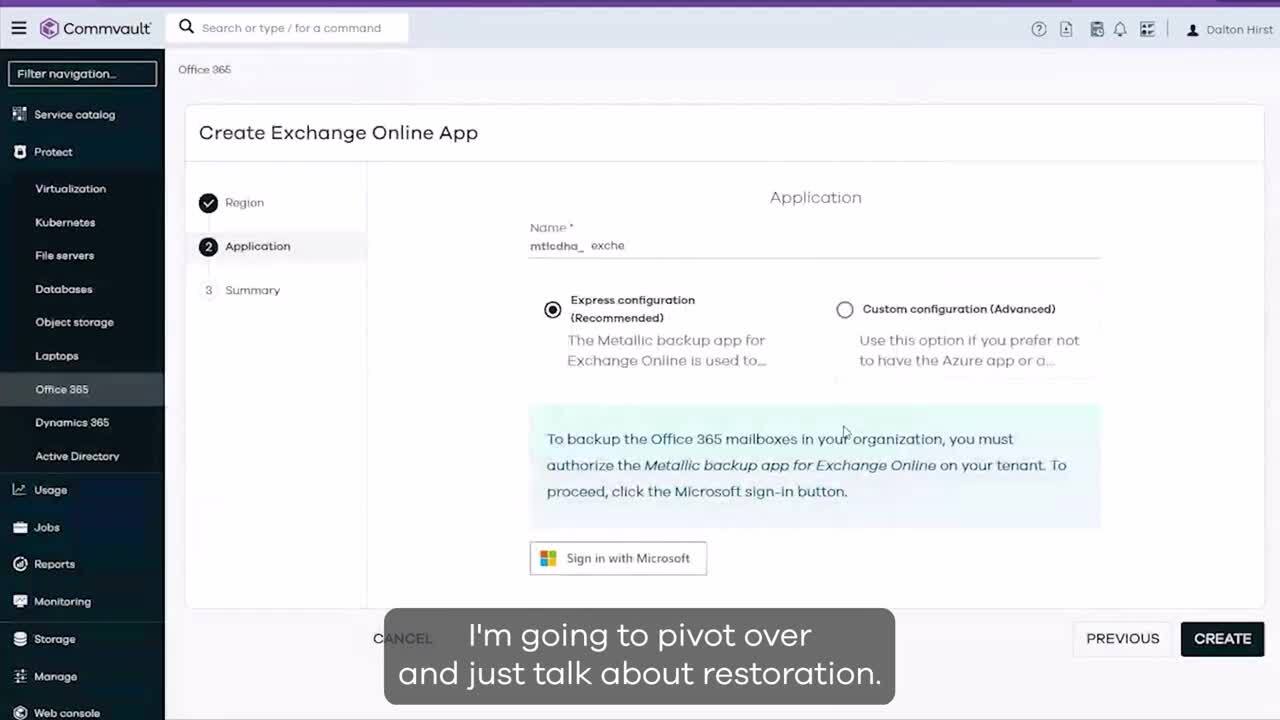
Task: Open the jobs calendar icon in header
Action: [x=1097, y=29]
